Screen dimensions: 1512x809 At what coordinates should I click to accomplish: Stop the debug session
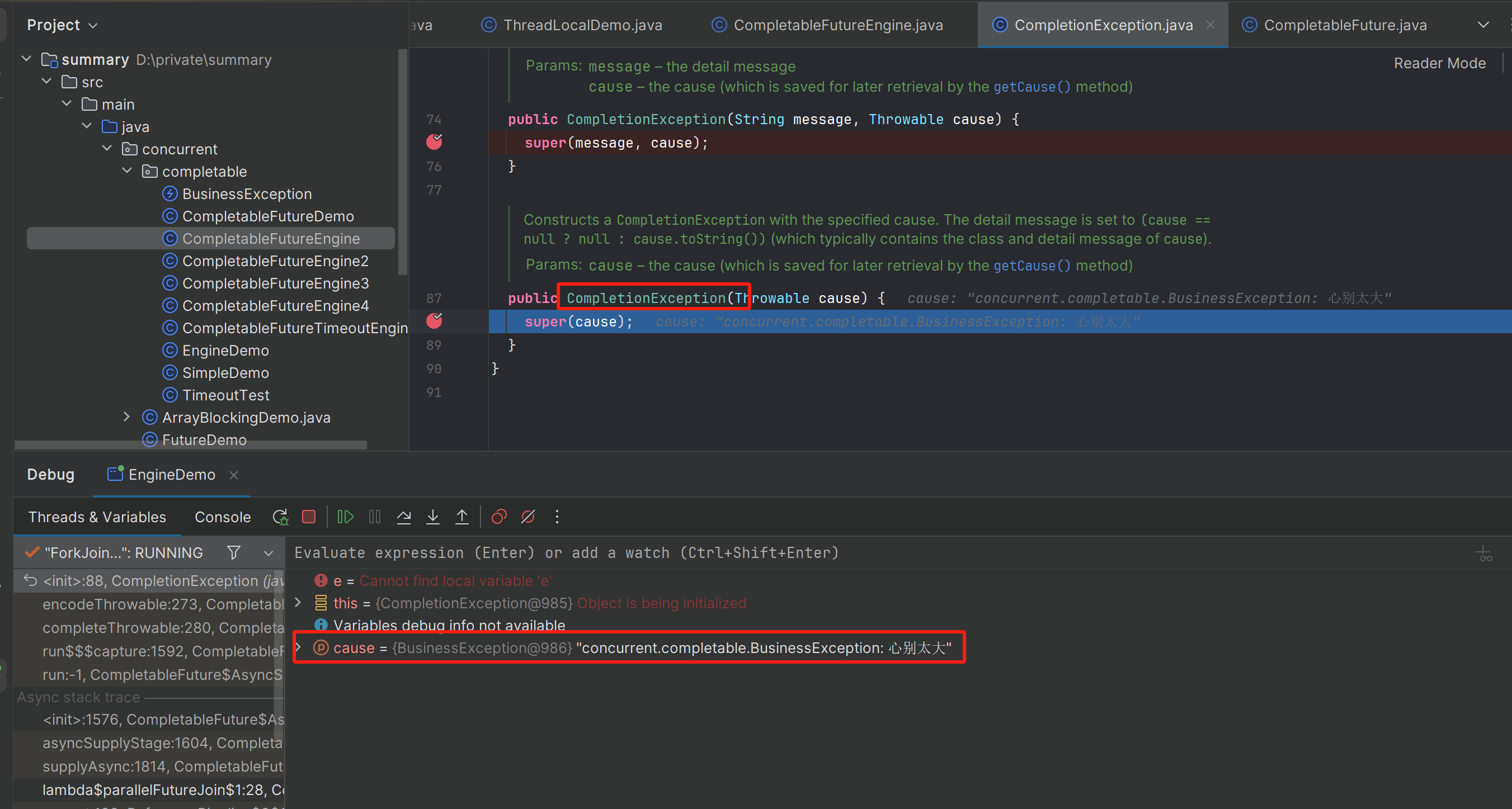(309, 517)
